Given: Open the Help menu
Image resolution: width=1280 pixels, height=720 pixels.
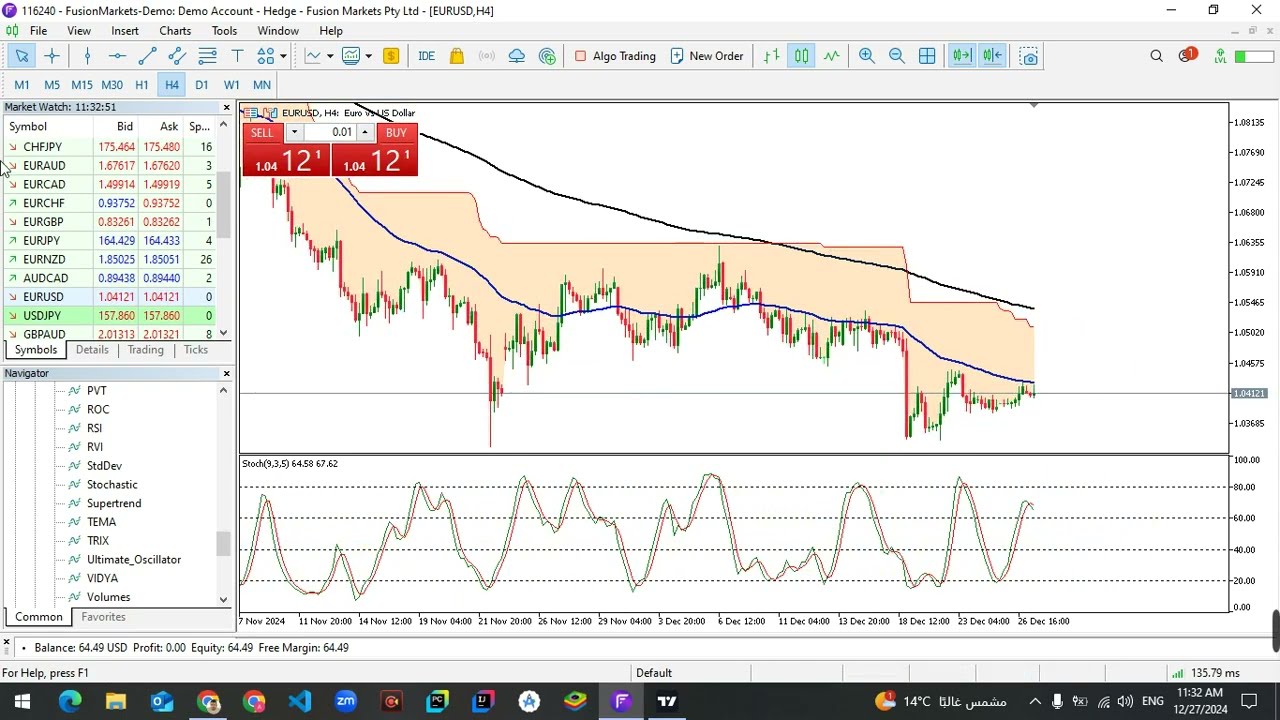Looking at the screenshot, I should (x=331, y=31).
